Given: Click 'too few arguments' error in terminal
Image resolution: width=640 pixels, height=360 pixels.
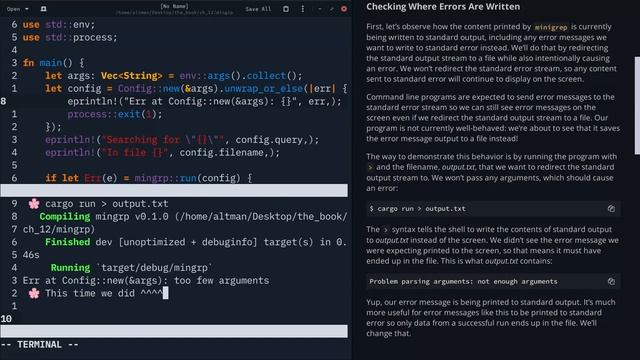Looking at the screenshot, I should (x=222, y=281).
